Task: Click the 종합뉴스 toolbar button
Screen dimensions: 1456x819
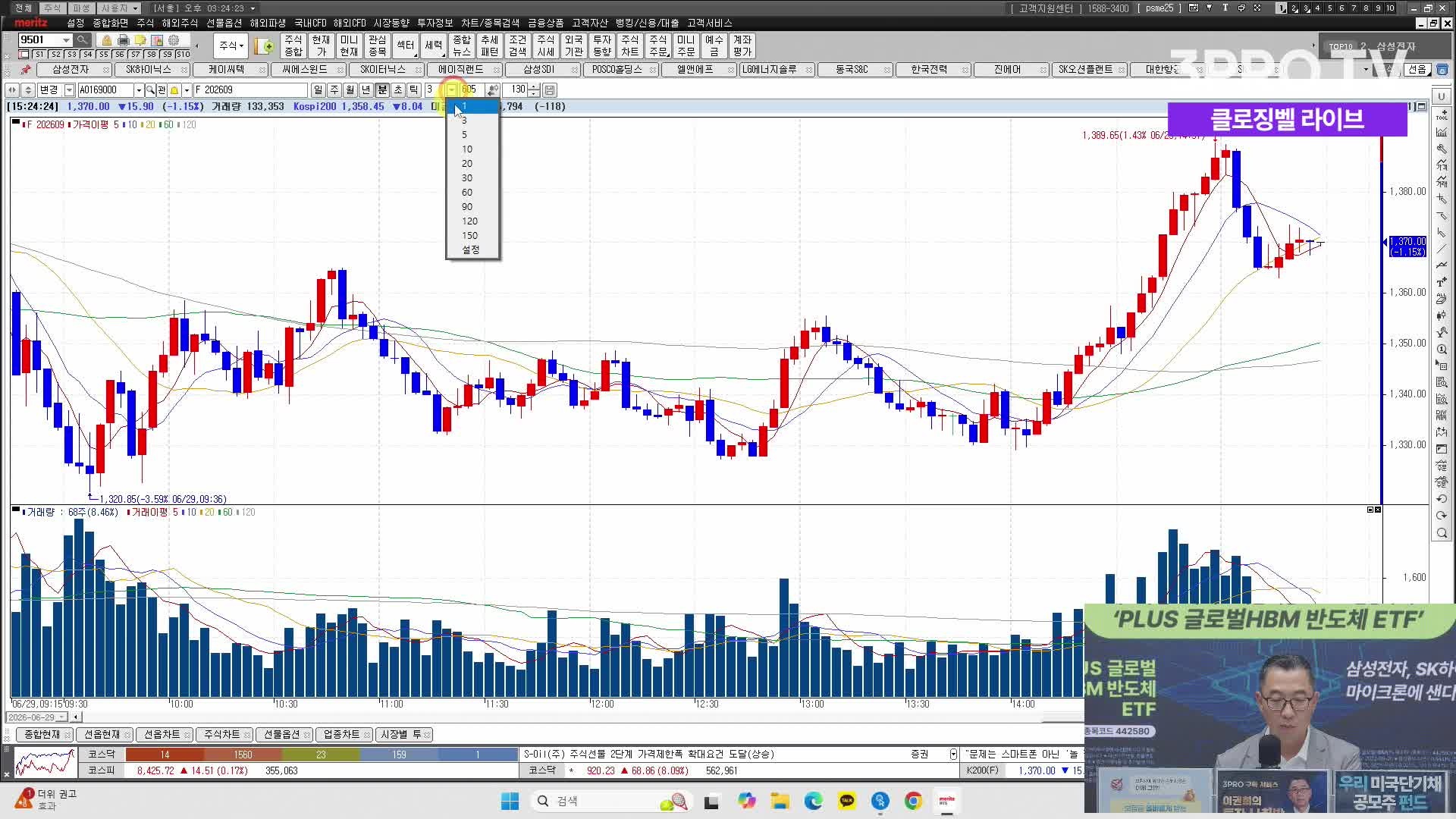Action: 461,46
